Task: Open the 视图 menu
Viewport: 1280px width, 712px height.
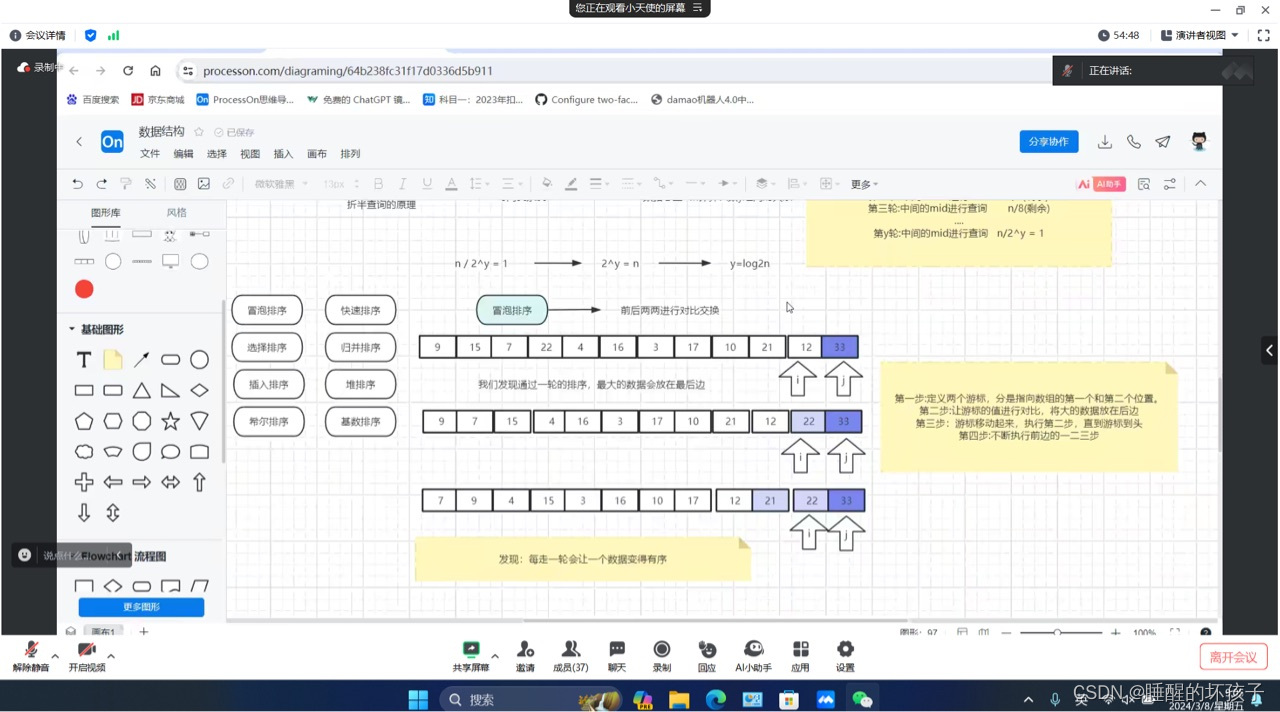Action: (250, 154)
